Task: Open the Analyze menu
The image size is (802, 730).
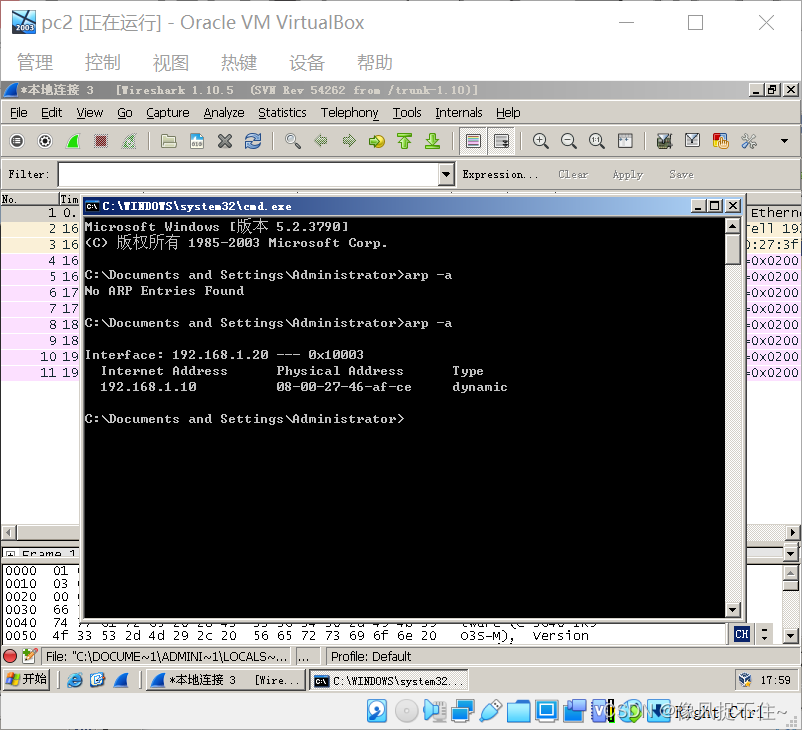Action: [224, 113]
